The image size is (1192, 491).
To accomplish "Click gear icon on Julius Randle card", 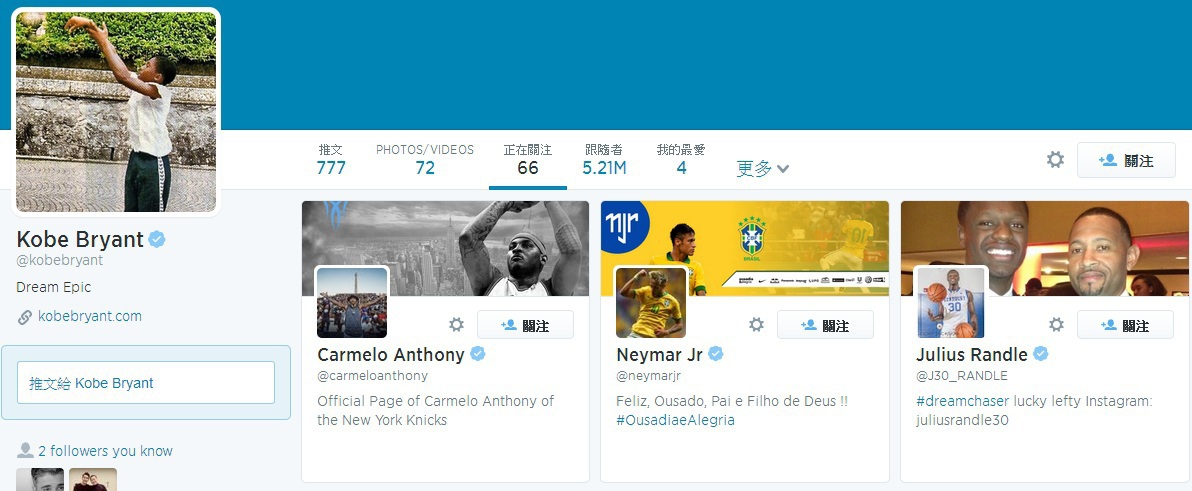I will [x=1057, y=325].
